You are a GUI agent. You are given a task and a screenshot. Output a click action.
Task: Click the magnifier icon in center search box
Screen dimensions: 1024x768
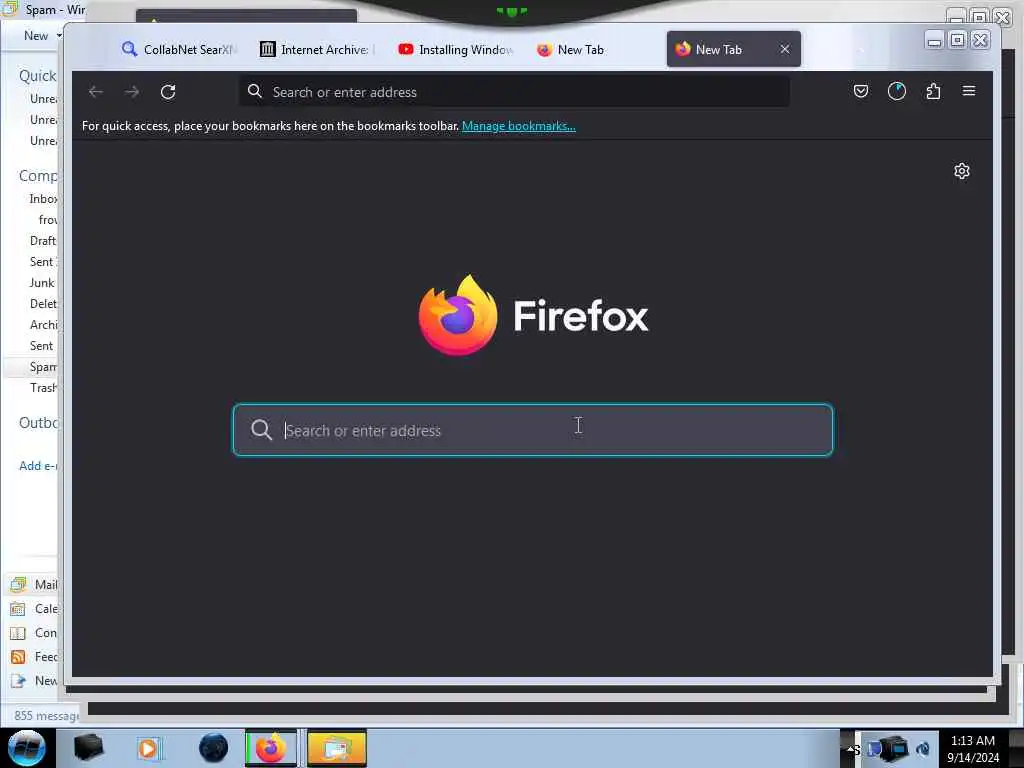point(261,430)
